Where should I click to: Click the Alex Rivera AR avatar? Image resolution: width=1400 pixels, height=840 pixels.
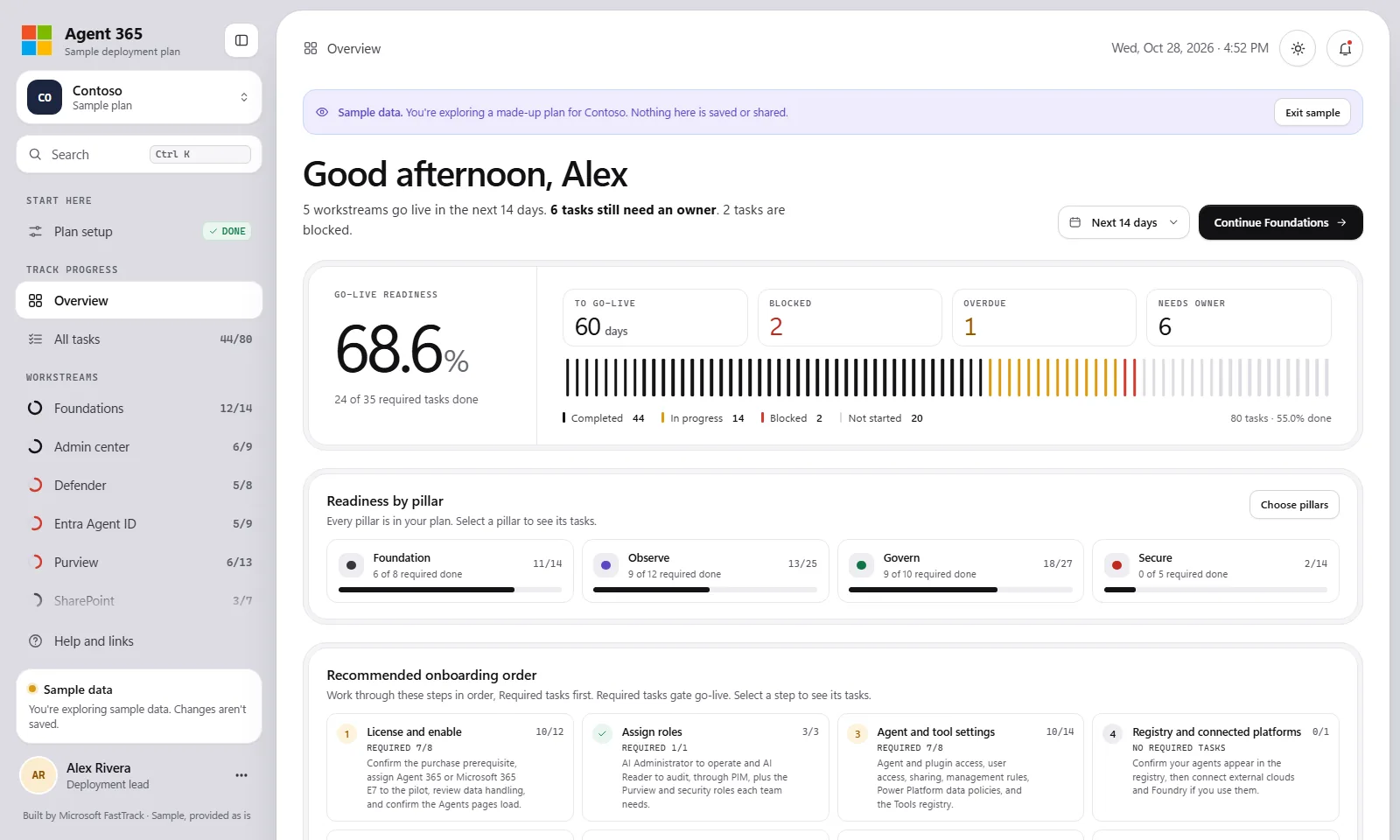(x=38, y=775)
